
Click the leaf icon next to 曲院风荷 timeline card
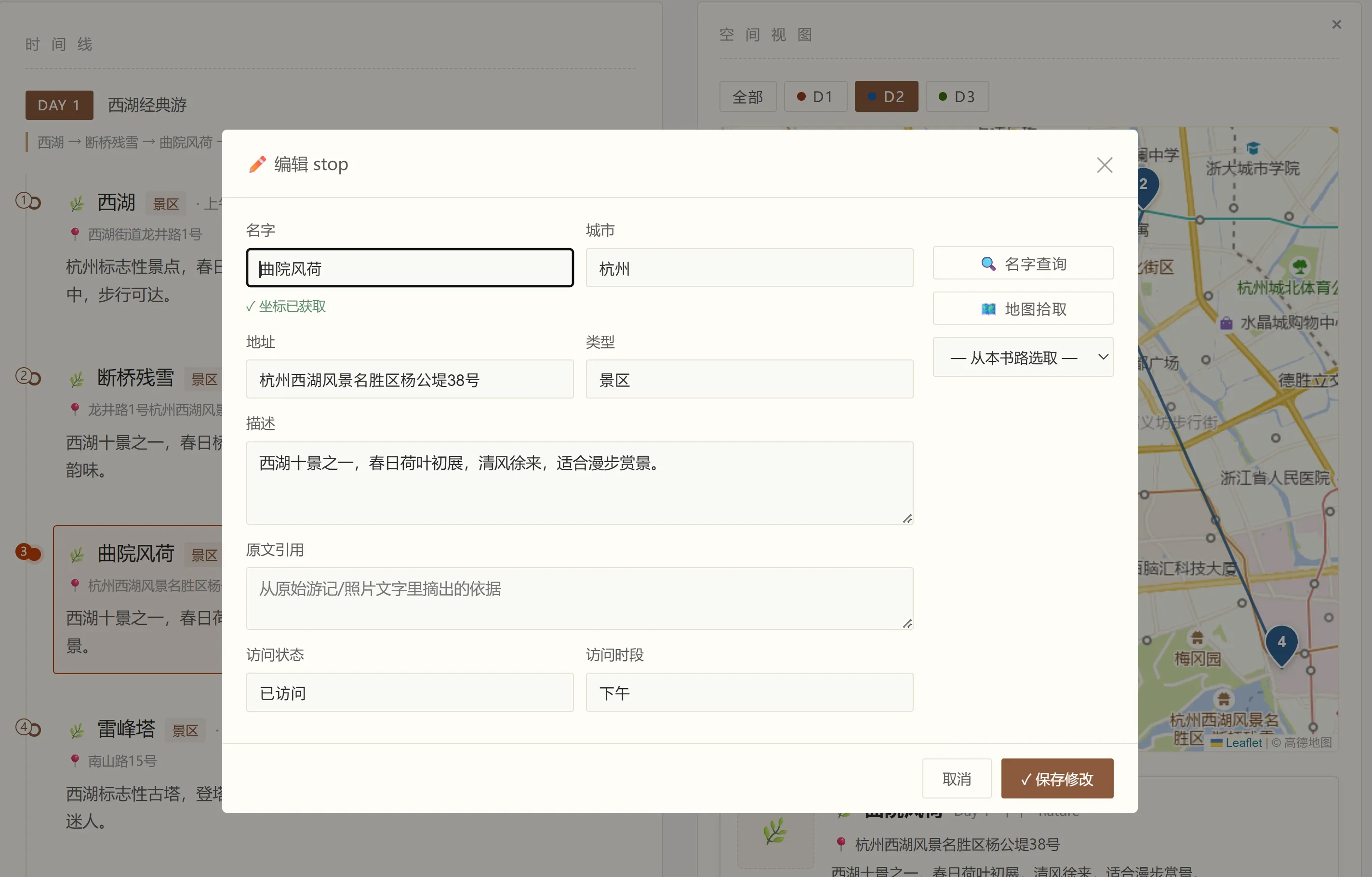click(77, 555)
